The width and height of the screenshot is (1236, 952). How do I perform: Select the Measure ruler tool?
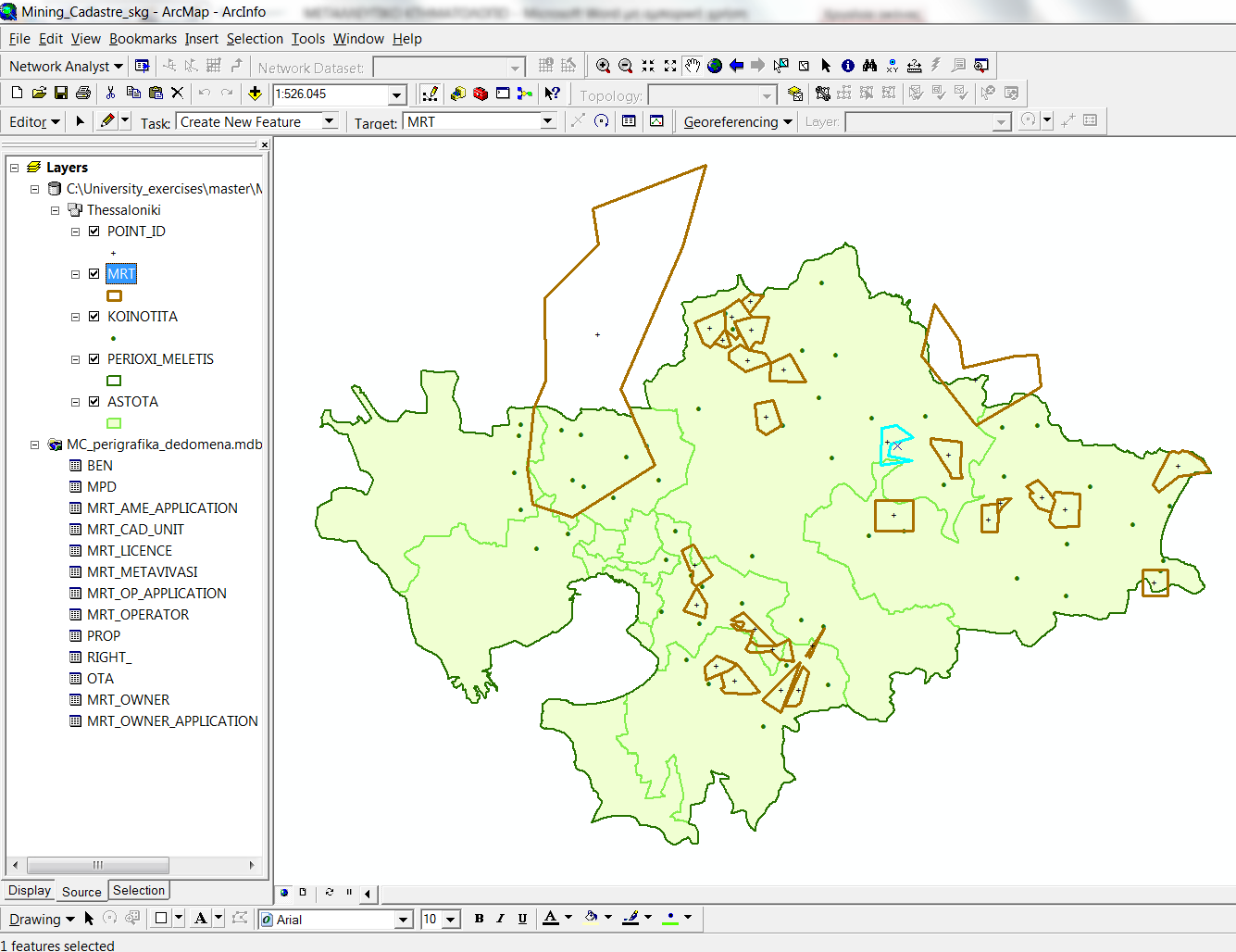(914, 66)
